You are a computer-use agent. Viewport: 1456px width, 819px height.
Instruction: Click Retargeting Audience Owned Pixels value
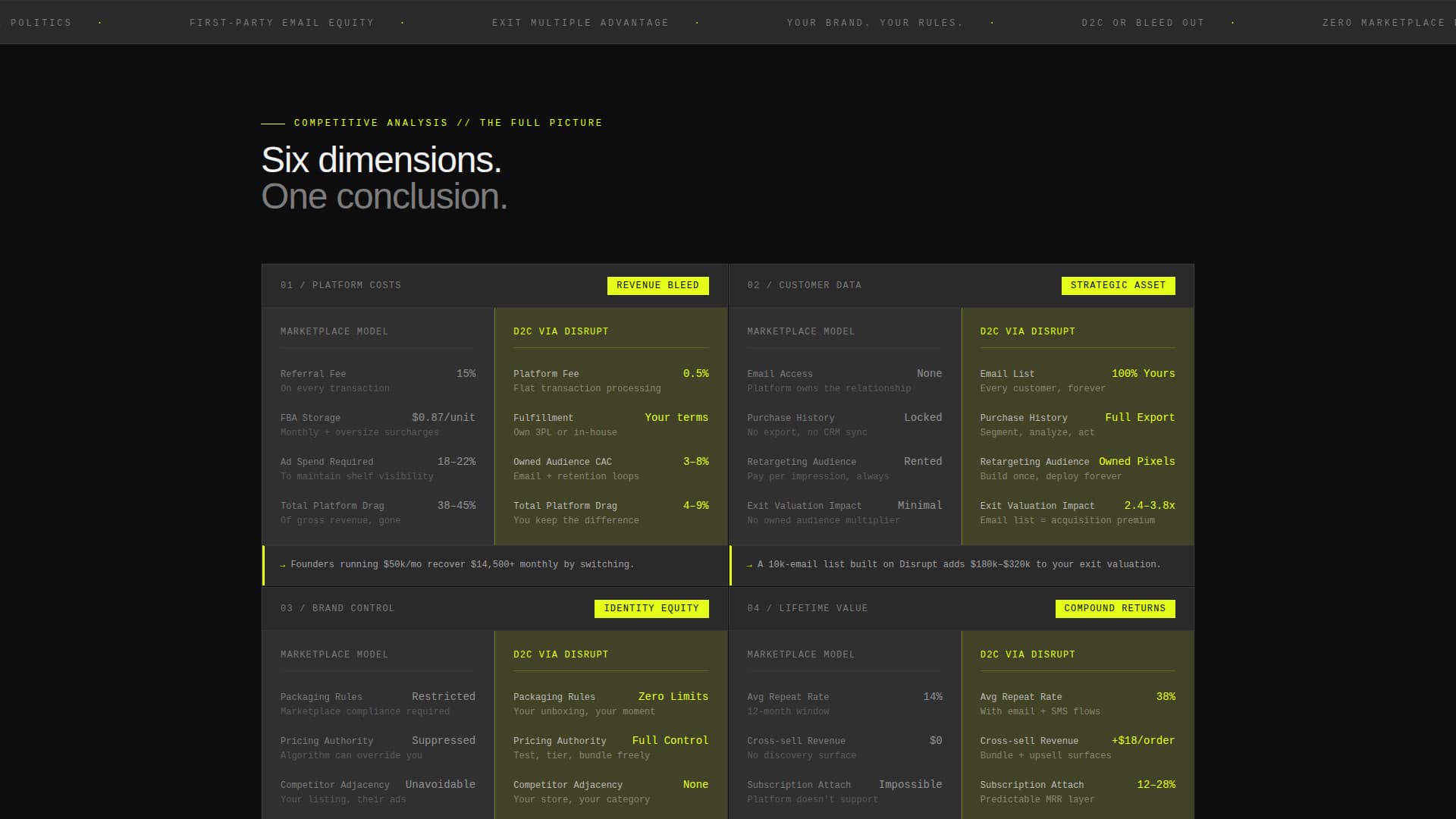pyautogui.click(x=1137, y=462)
